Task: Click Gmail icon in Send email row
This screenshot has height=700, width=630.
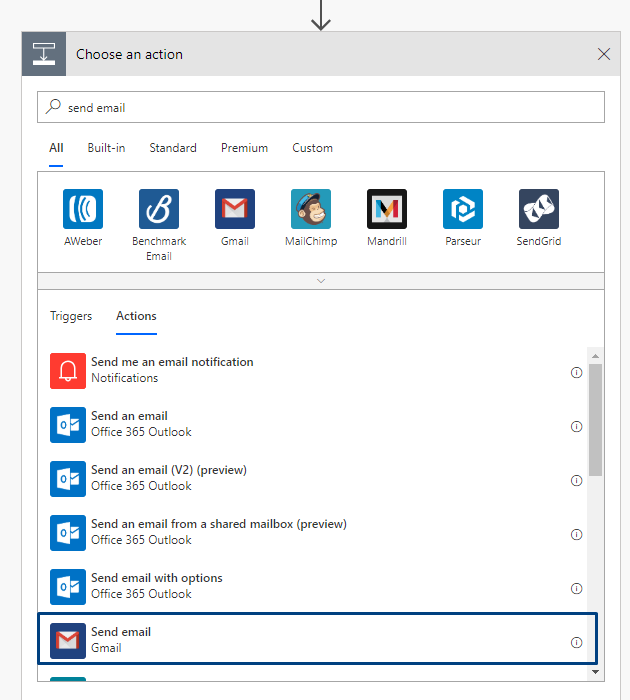Action: pyautogui.click(x=68, y=641)
